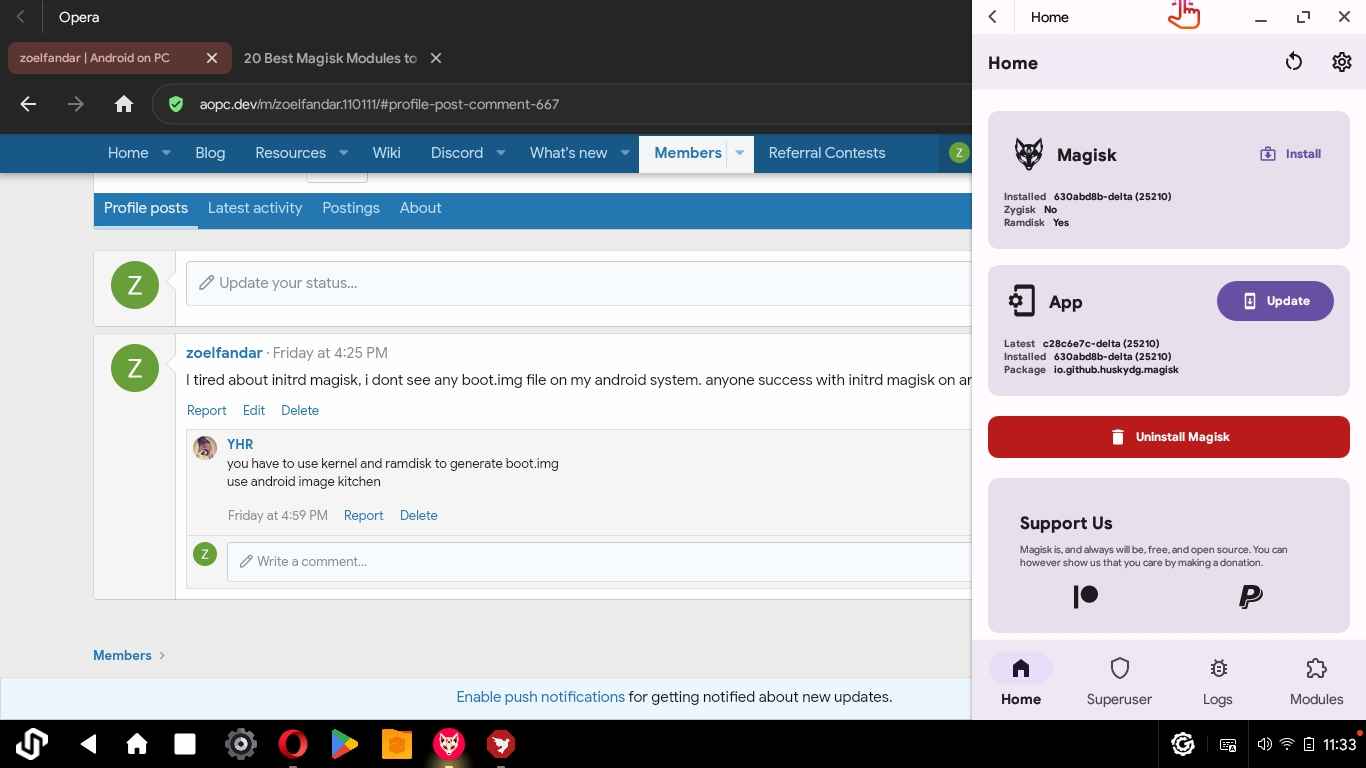Click Enable push notifications link
Viewport: 1366px width, 768px height.
pyautogui.click(x=540, y=697)
